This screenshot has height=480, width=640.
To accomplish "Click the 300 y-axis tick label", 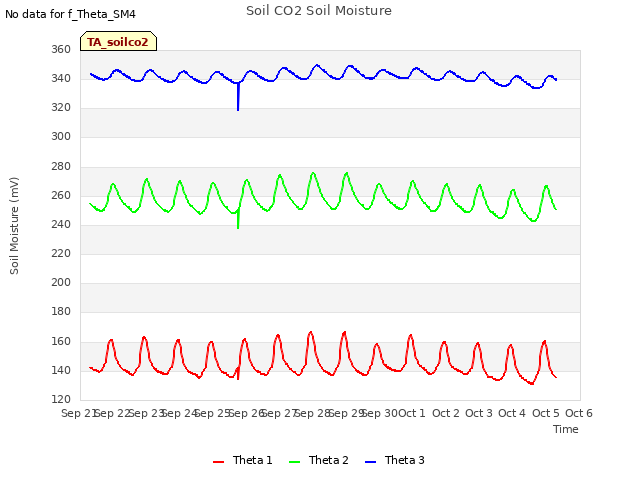I will click(61, 137).
